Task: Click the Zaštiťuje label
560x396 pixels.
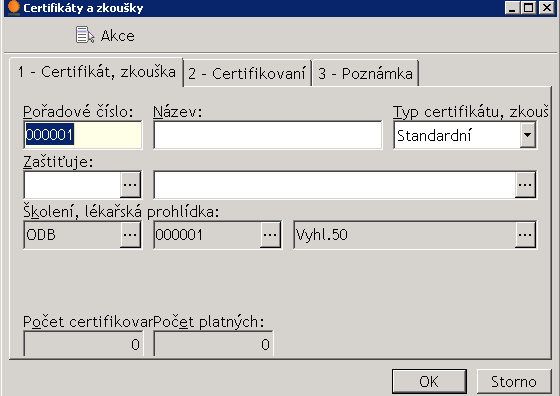Action: pos(58,162)
